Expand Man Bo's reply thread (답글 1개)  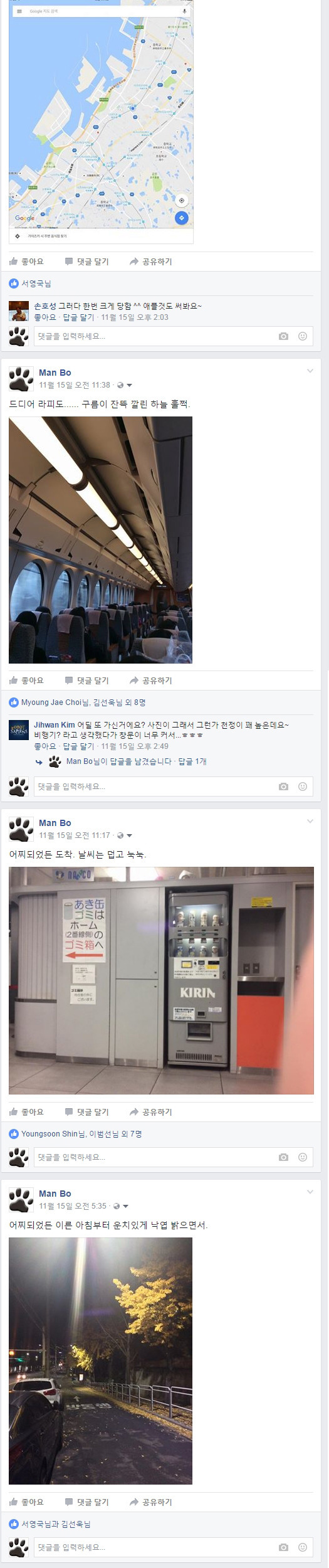192,761
